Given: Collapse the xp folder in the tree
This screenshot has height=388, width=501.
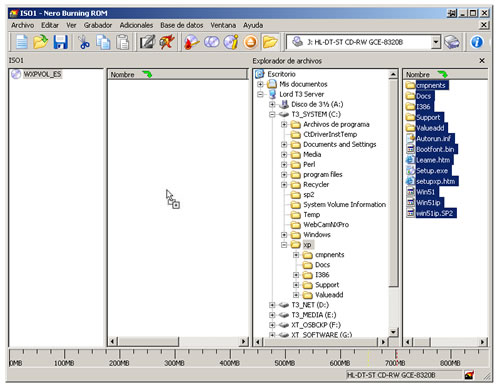Looking at the screenshot, I should pyautogui.click(x=284, y=245).
